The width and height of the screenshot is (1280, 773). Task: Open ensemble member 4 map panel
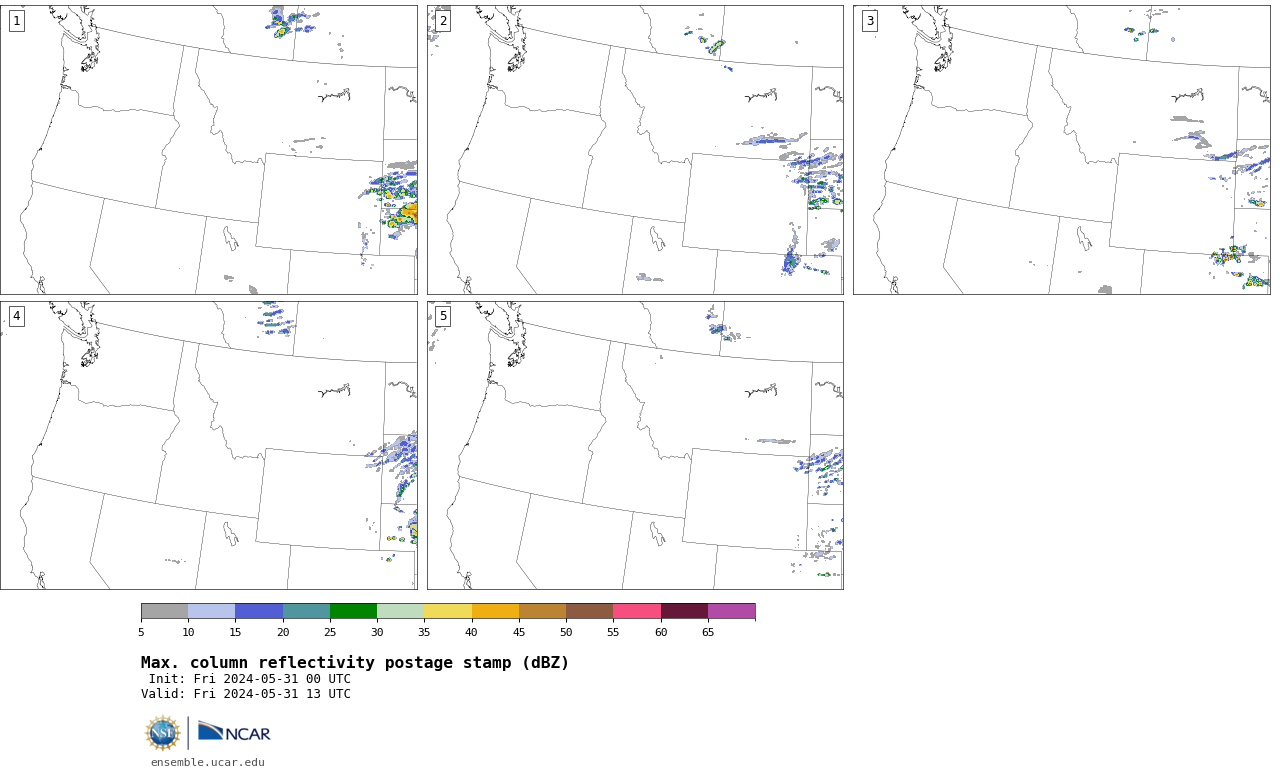[209, 445]
